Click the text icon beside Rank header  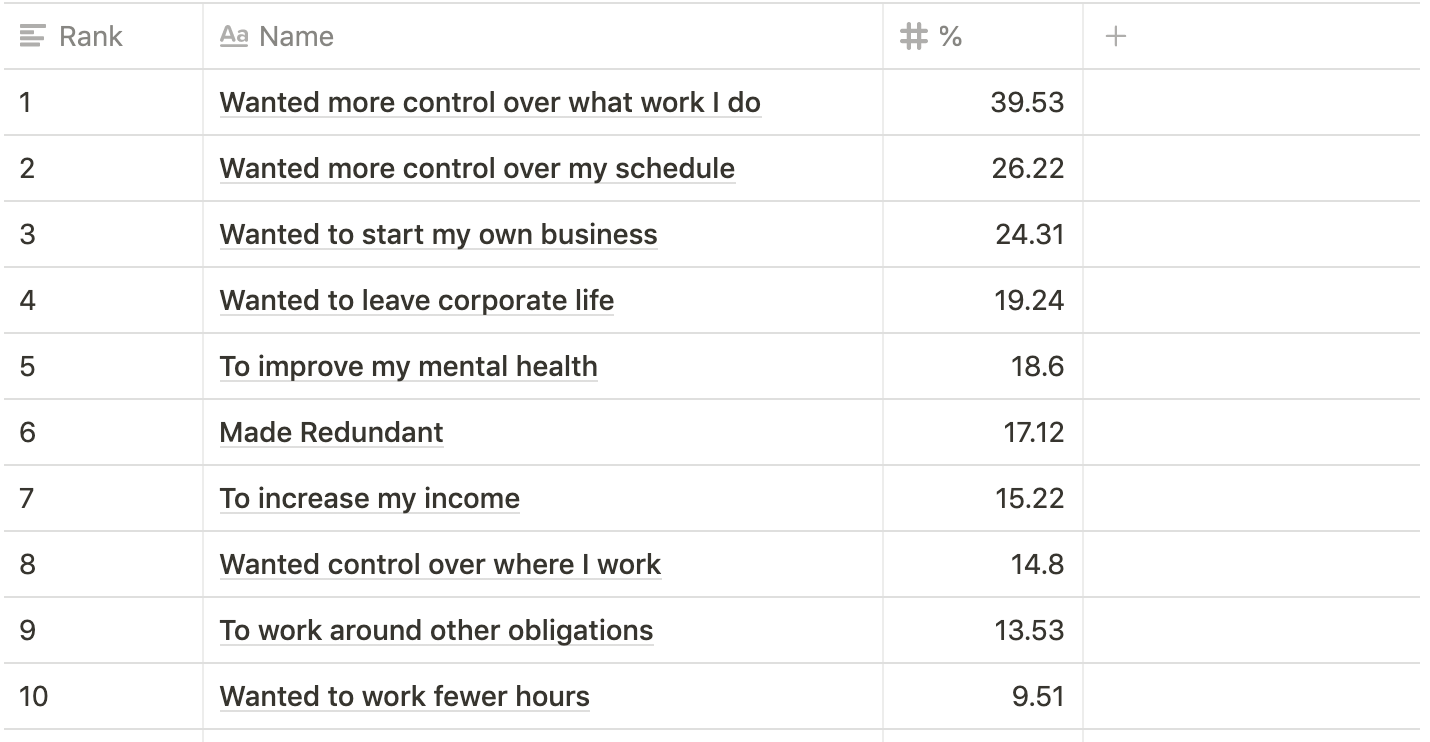[32, 37]
